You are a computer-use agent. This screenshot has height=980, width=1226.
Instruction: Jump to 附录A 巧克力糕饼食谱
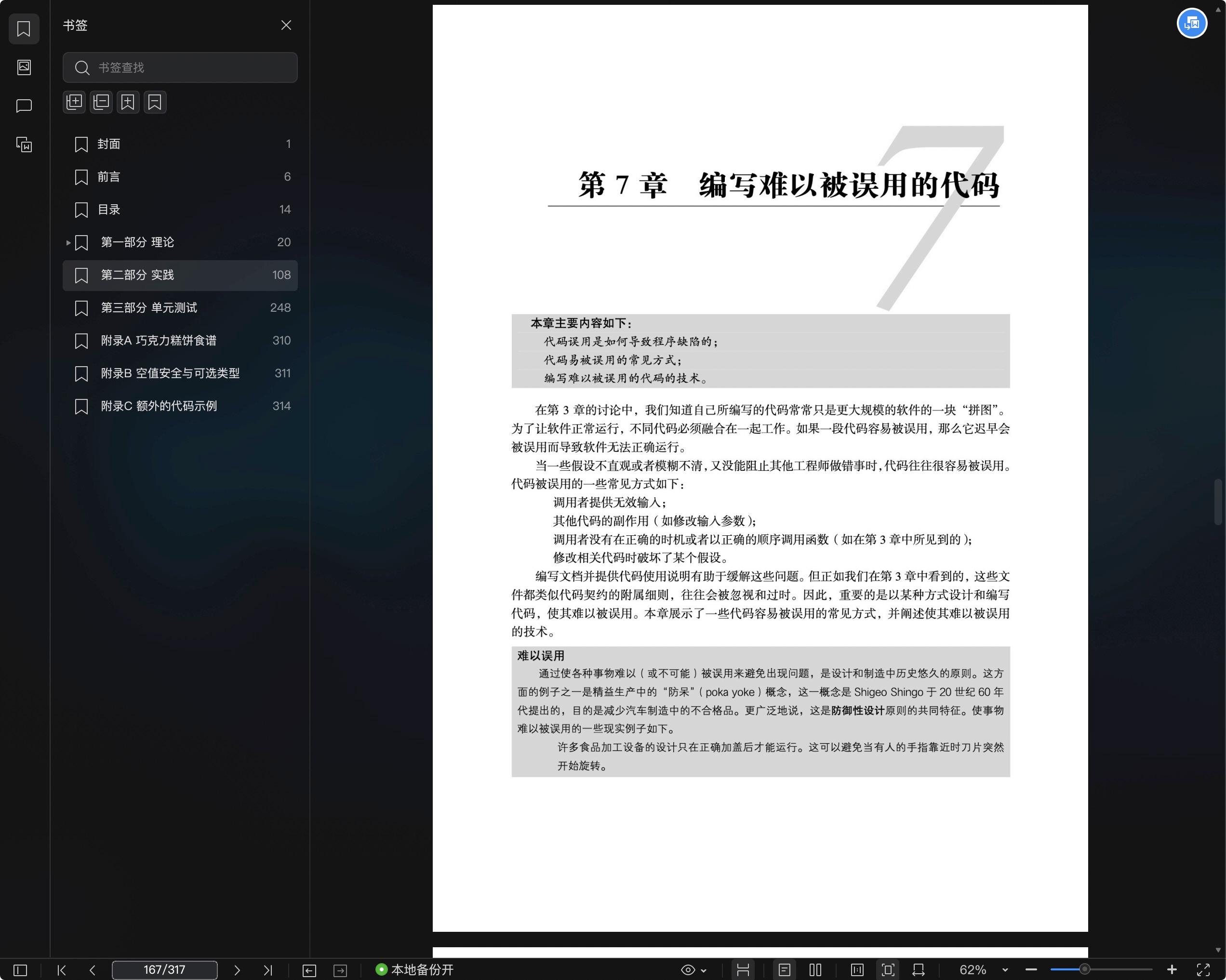click(x=180, y=341)
